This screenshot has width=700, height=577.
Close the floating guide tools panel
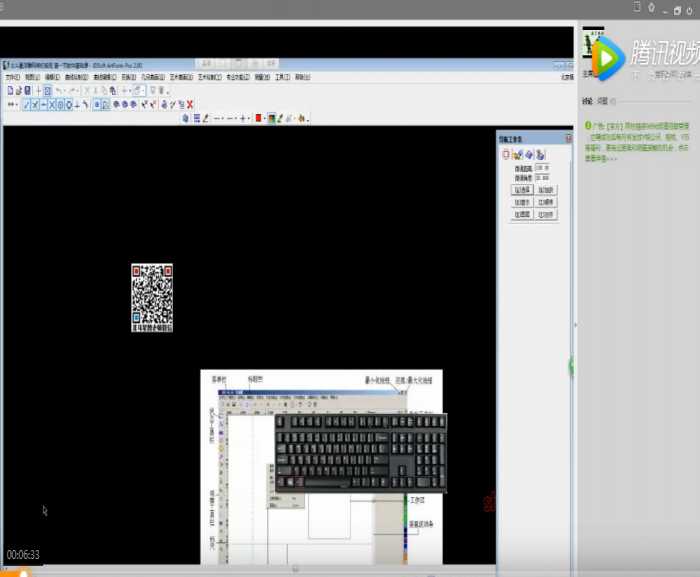pyautogui.click(x=569, y=138)
